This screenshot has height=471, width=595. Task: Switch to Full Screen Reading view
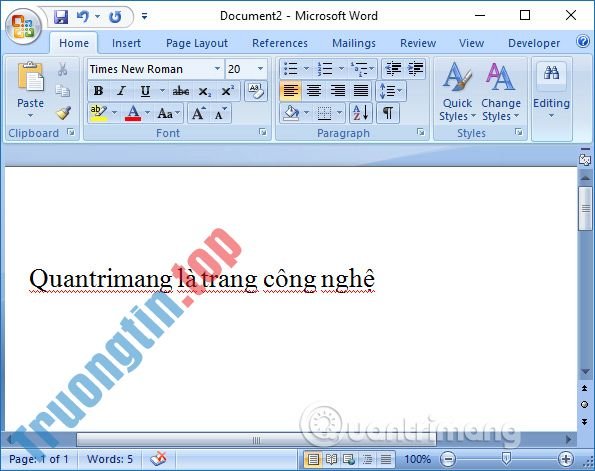click(x=331, y=460)
